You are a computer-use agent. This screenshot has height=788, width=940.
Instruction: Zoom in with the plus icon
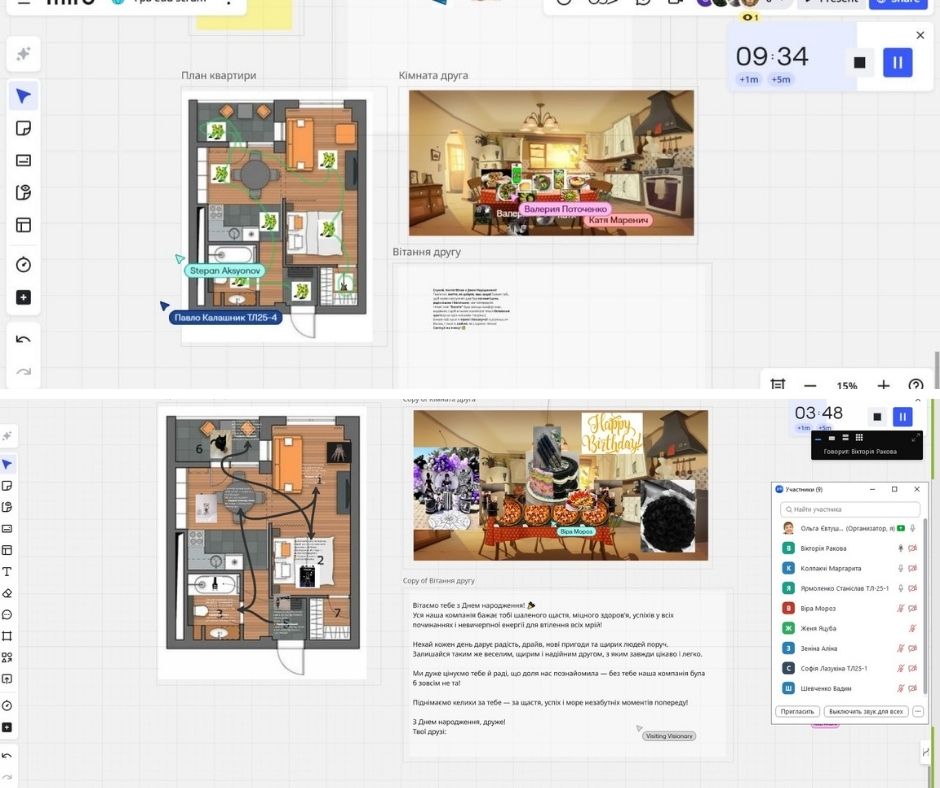[x=883, y=386]
